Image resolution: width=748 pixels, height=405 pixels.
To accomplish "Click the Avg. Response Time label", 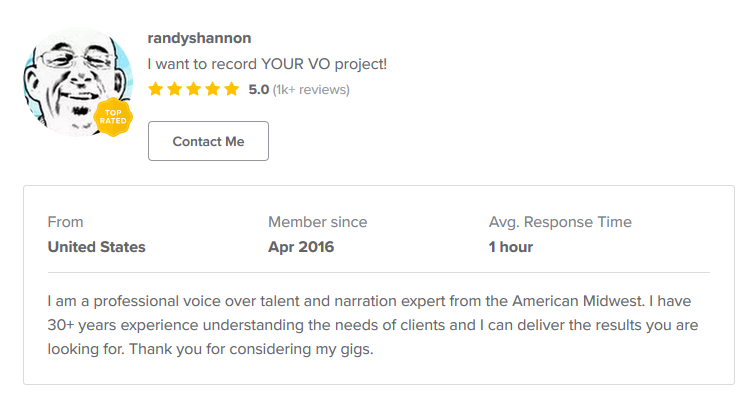I will pos(560,222).
